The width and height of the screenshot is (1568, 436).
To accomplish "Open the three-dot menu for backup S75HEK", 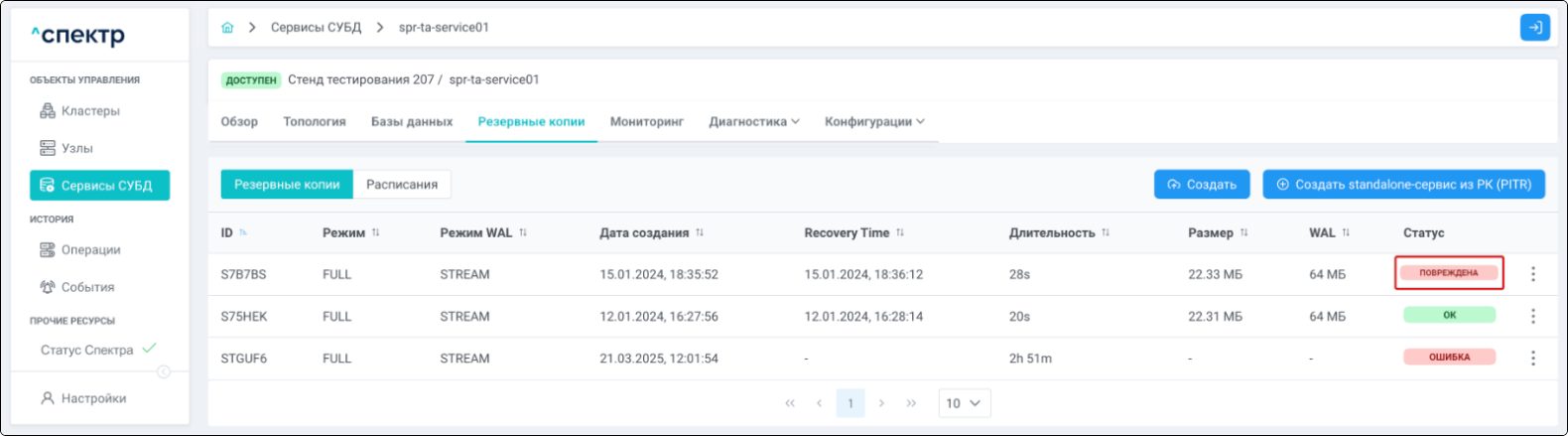I will tap(1532, 316).
